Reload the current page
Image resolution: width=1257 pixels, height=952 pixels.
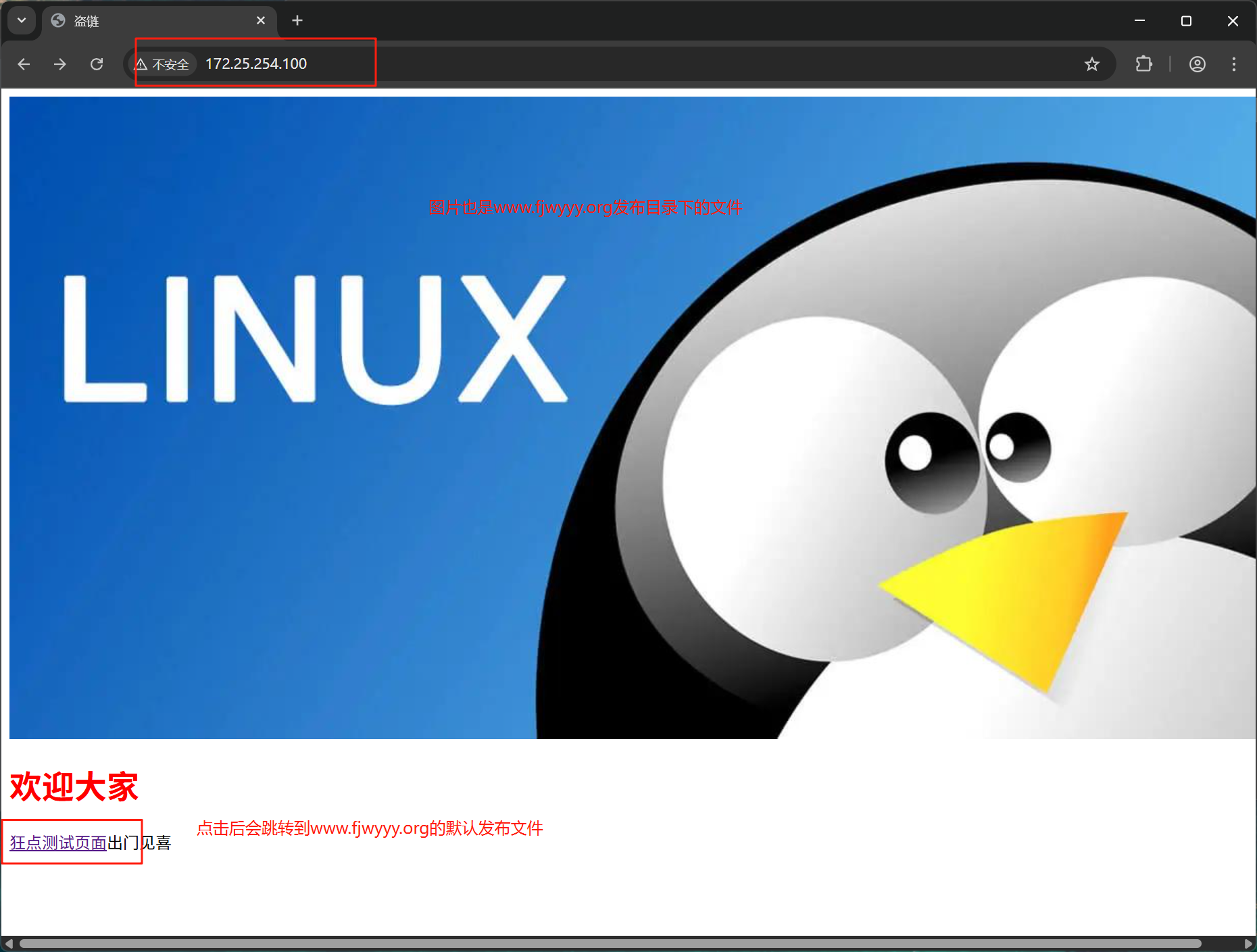pyautogui.click(x=97, y=64)
